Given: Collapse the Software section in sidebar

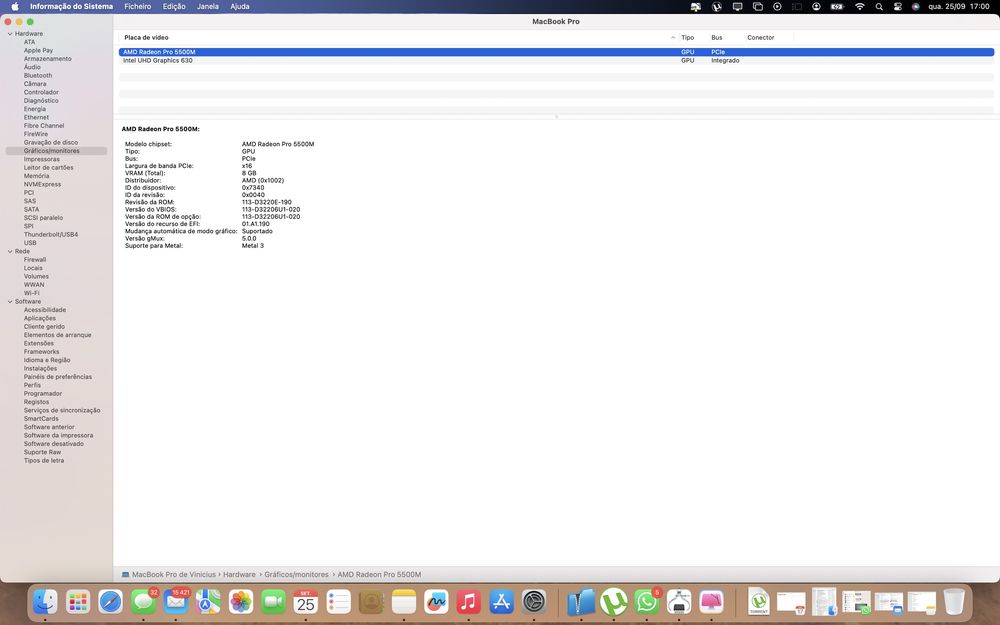Looking at the screenshot, I should (10, 302).
